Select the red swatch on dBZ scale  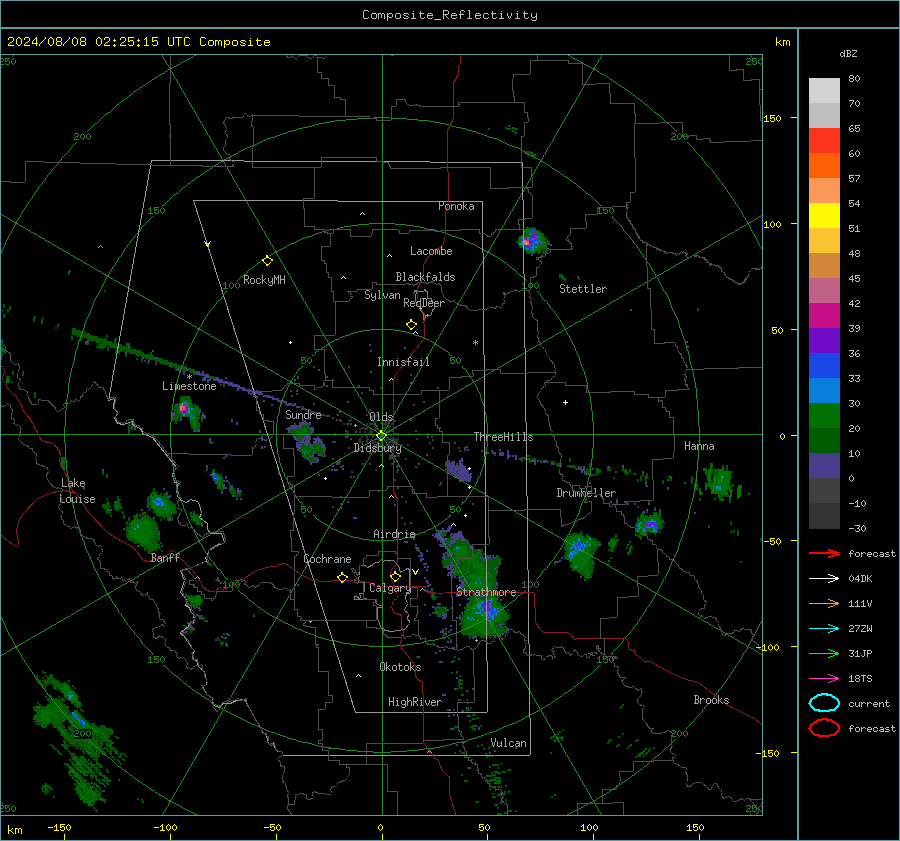coord(824,141)
